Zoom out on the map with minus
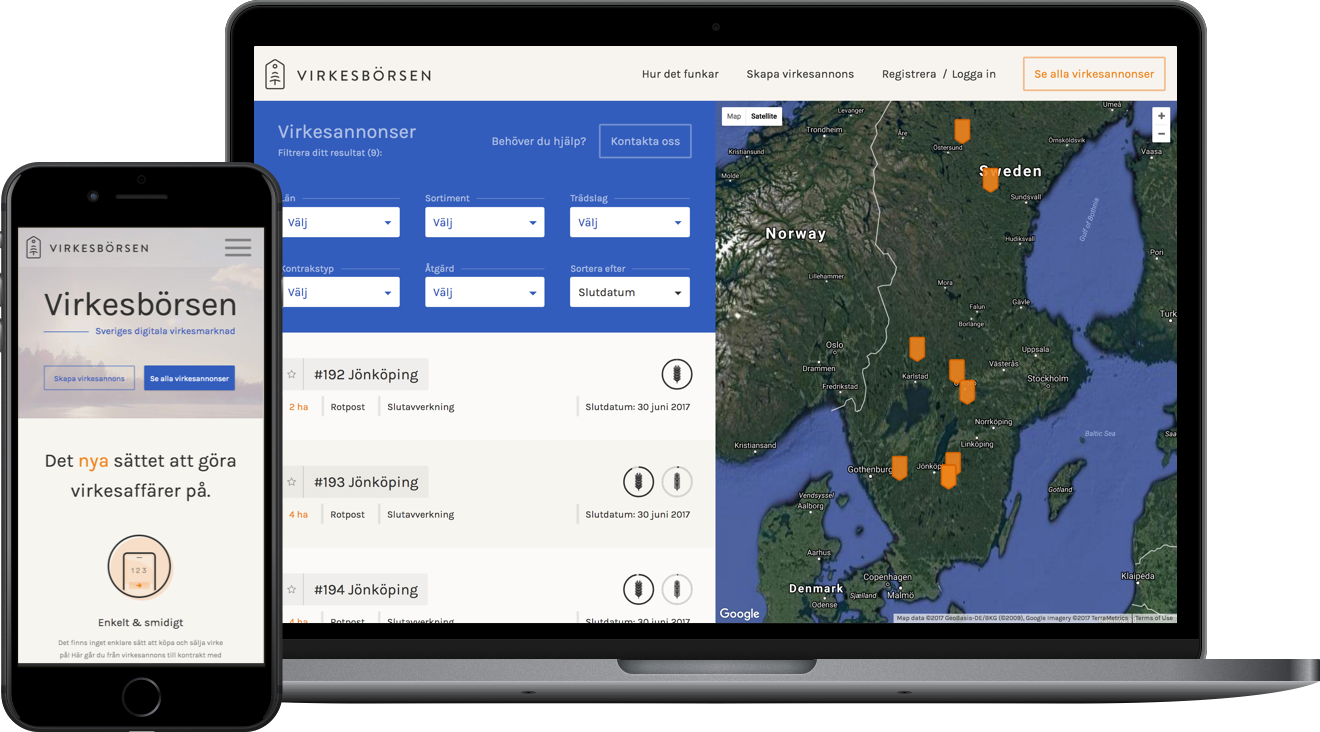This screenshot has height=732, width=1320. (1161, 134)
